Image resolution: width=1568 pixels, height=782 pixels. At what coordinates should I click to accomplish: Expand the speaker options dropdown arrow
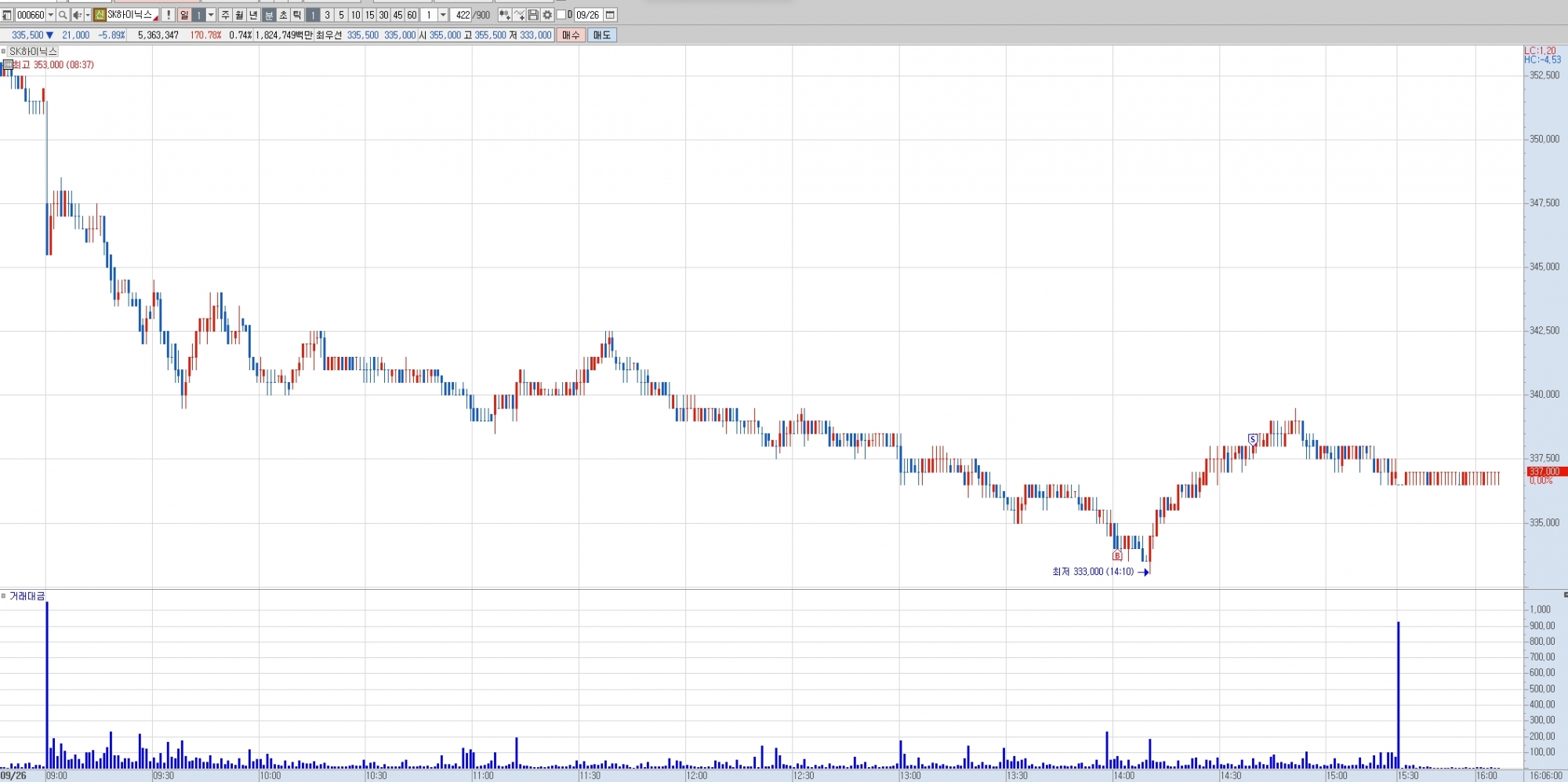point(88,15)
